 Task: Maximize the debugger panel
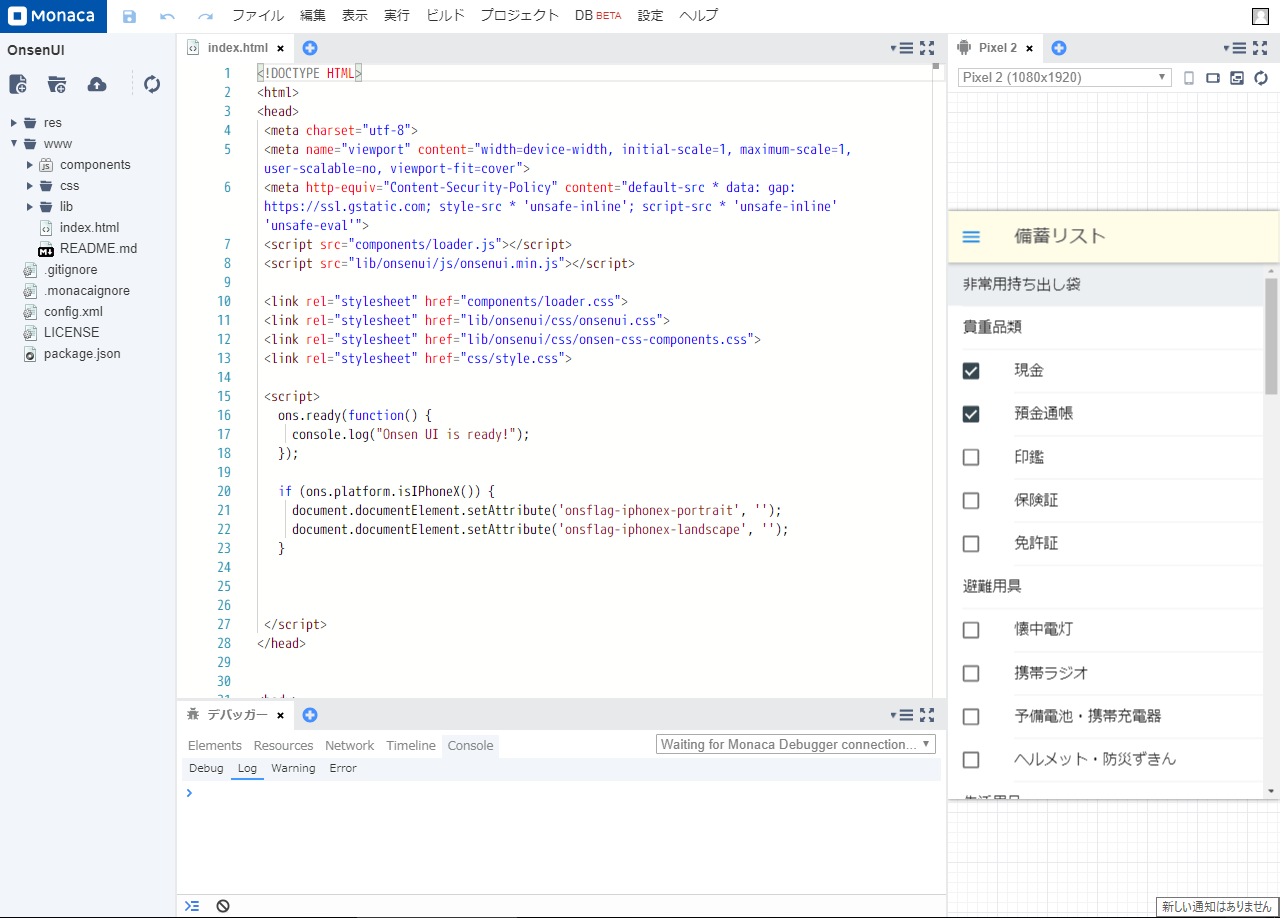click(x=927, y=715)
